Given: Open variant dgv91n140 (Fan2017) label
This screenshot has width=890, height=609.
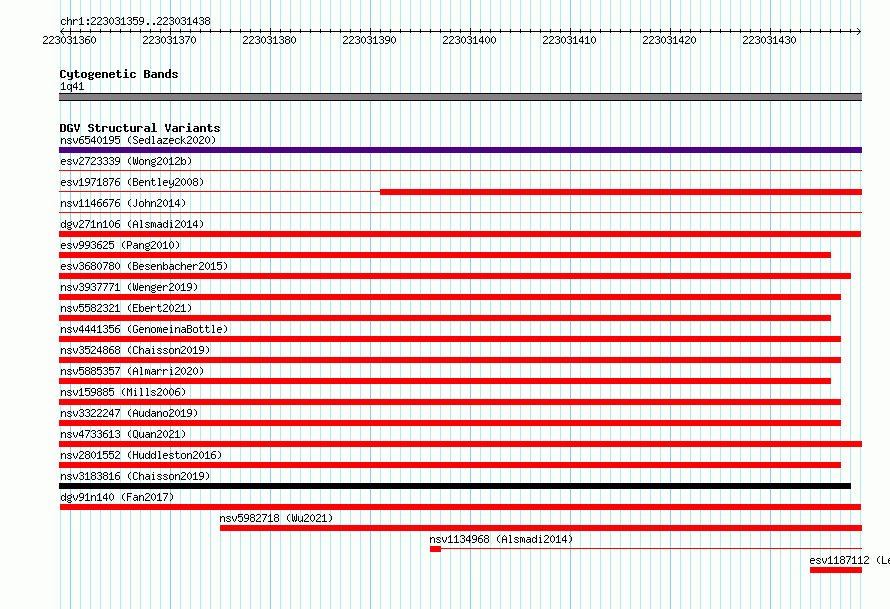Looking at the screenshot, I should (x=117, y=497).
